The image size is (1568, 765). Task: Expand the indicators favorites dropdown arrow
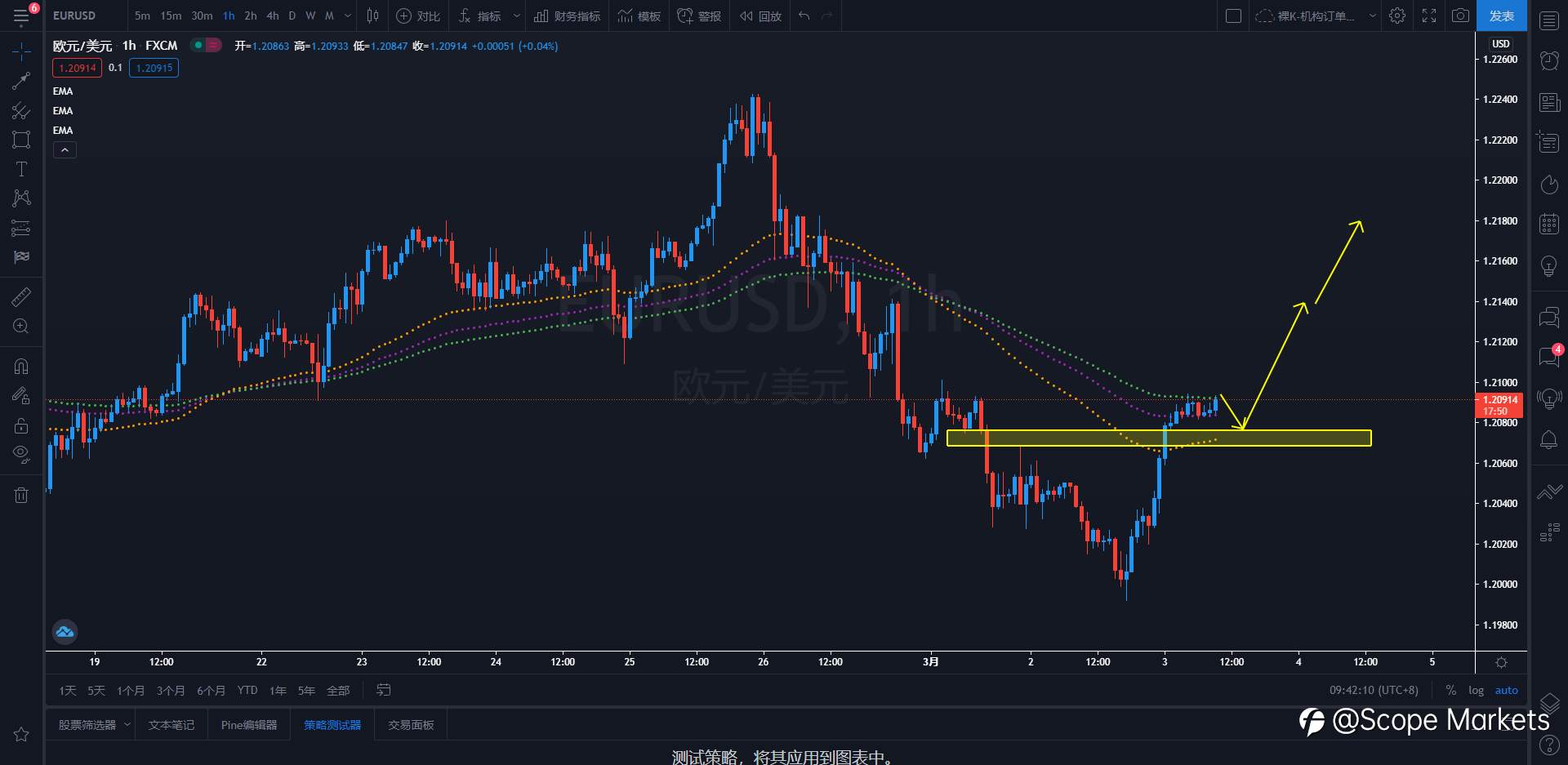coord(516,16)
